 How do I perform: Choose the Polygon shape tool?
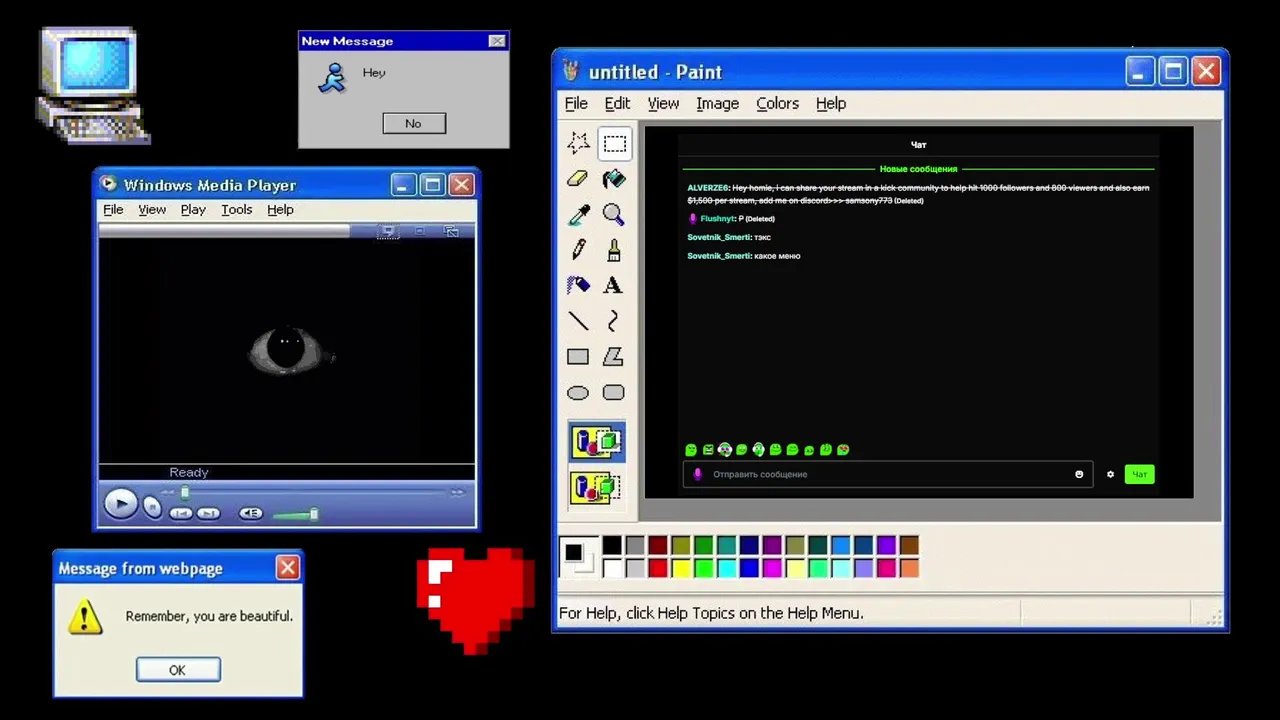(x=614, y=357)
